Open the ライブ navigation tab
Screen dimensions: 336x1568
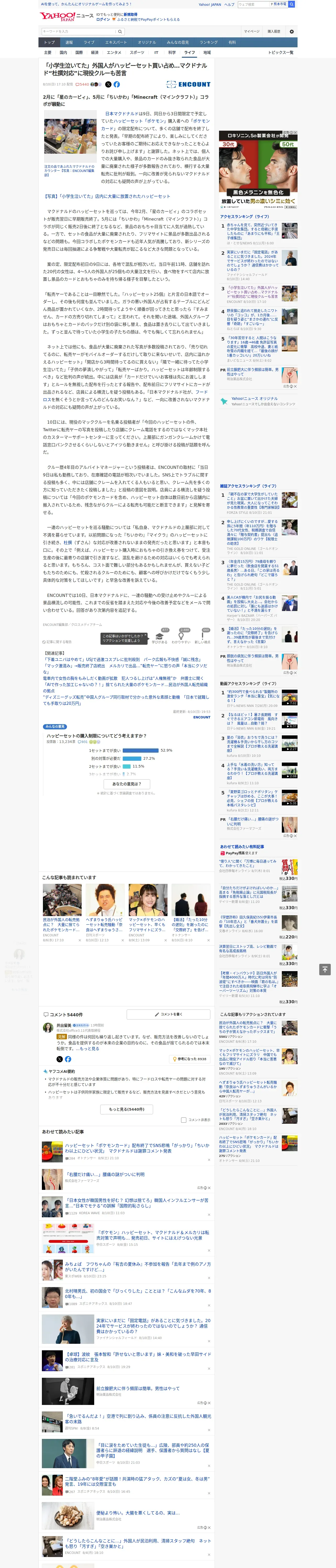pyautogui.click(x=89, y=43)
